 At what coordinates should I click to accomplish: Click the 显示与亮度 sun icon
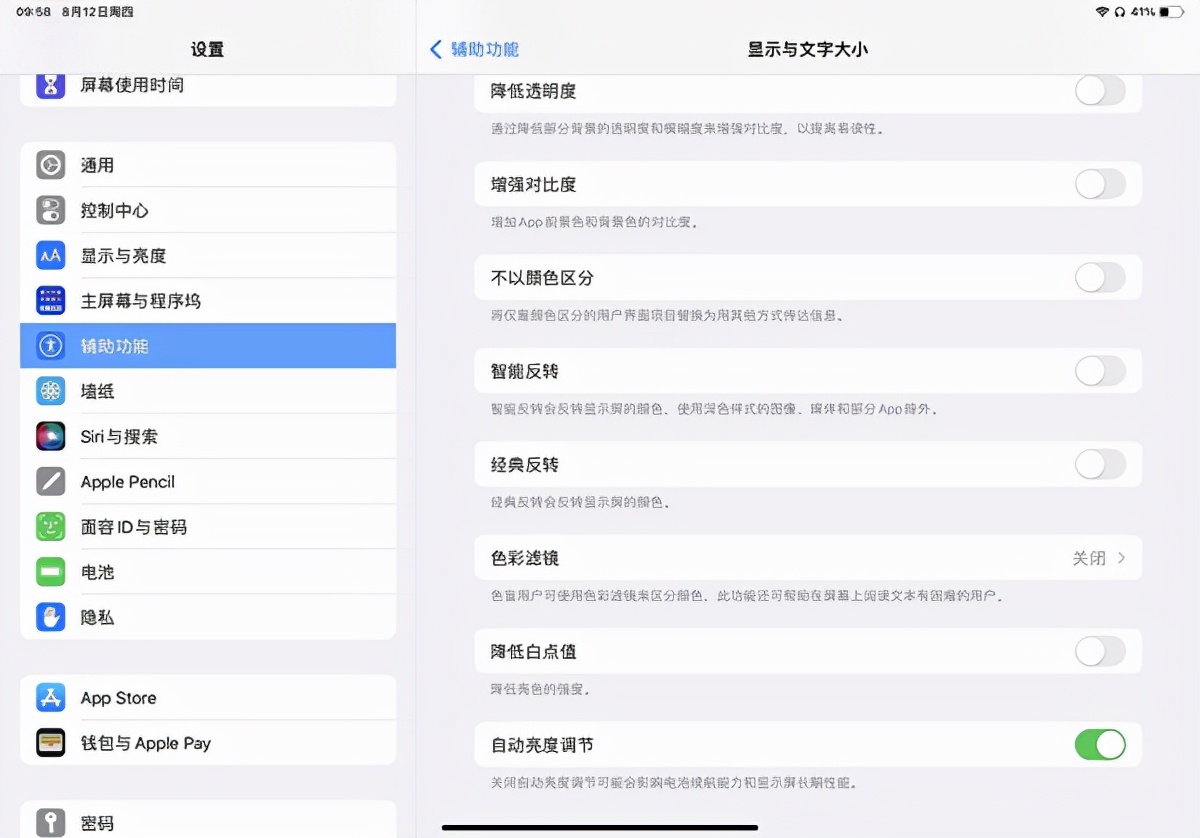50,255
